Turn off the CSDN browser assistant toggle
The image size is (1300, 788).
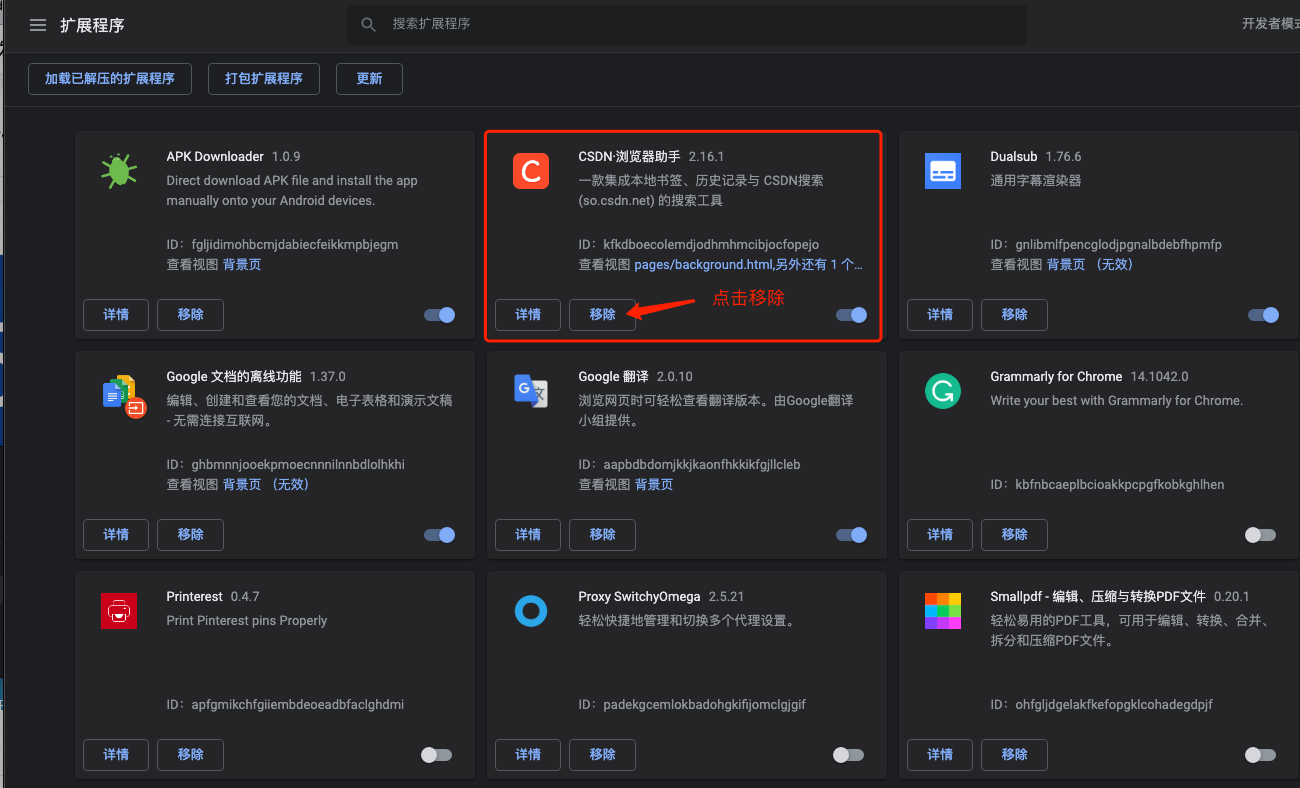[x=852, y=315]
